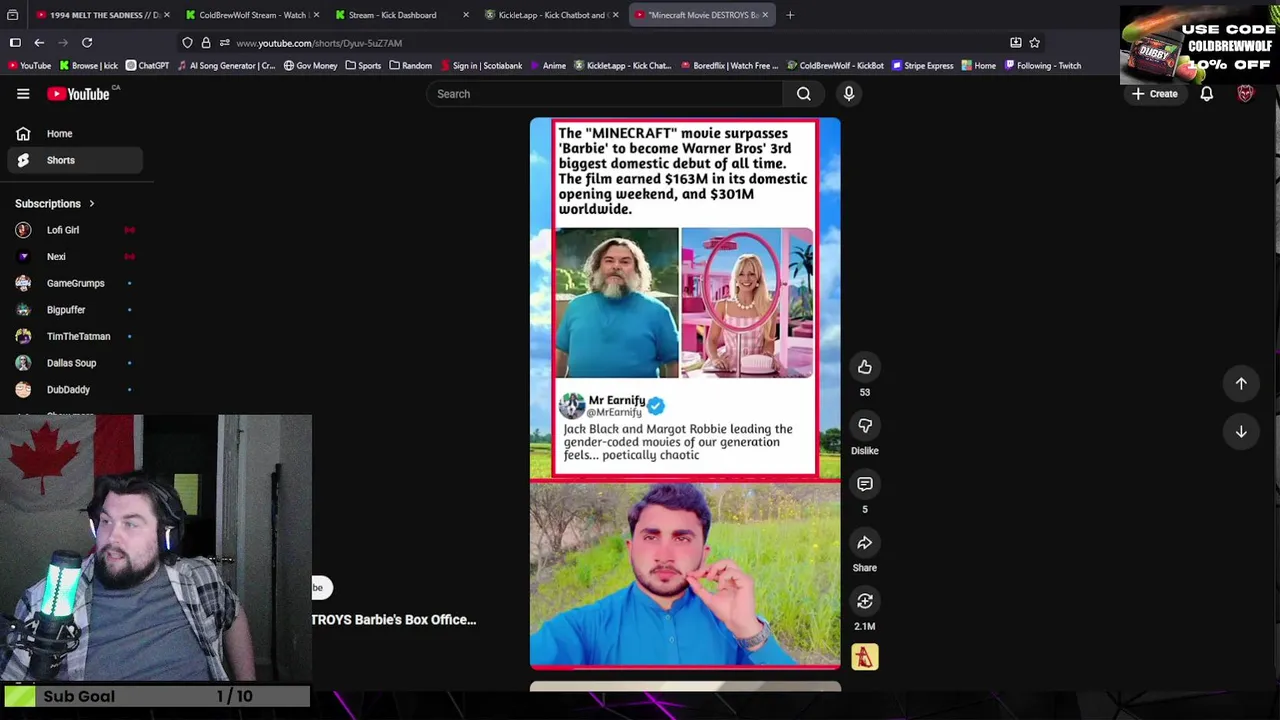Switch to the ColdBrewWolf Stream tab
This screenshot has width=1280, height=720.
(252, 15)
